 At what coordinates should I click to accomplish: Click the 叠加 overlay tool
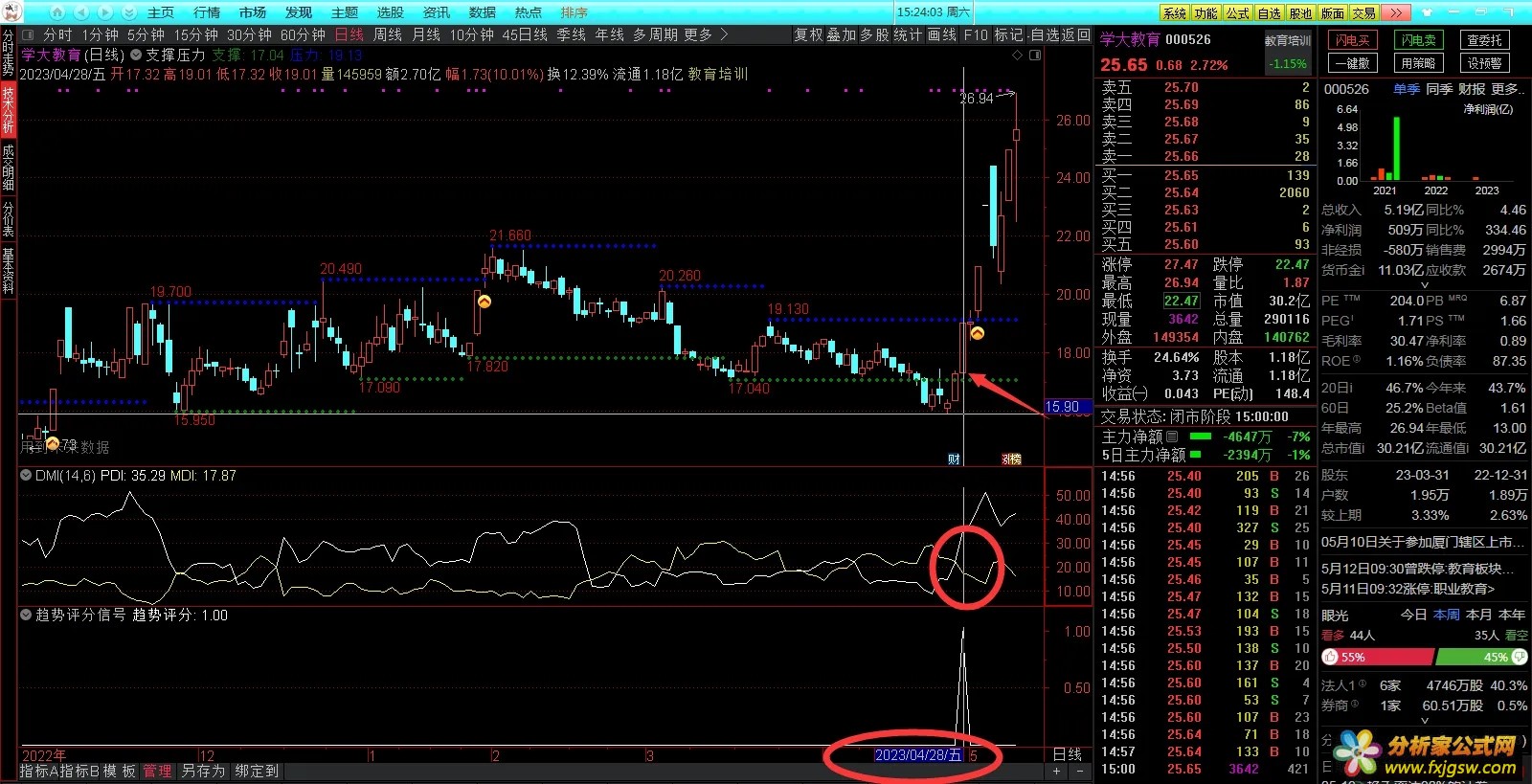[842, 34]
